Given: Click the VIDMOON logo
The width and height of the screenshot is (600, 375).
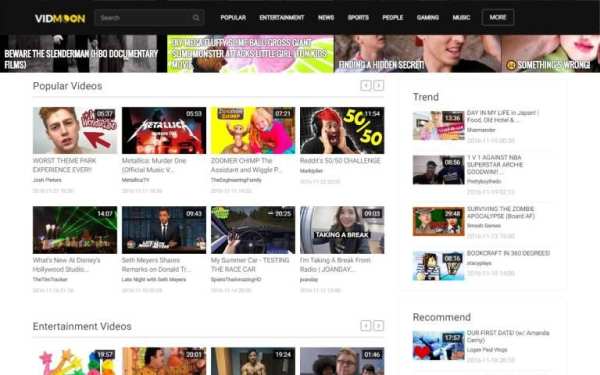Looking at the screenshot, I should click(x=60, y=18).
